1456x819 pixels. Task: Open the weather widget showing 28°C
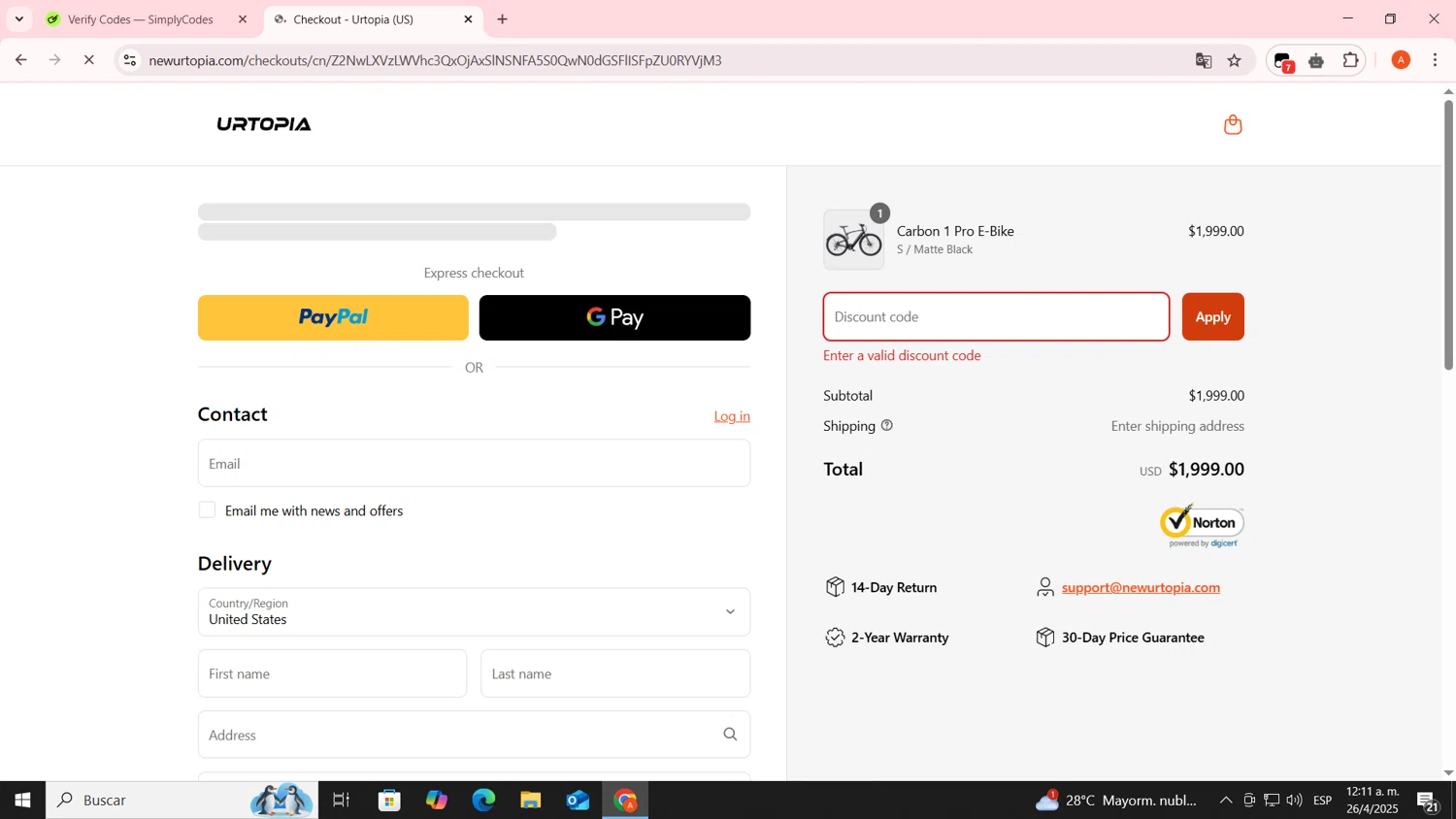pos(1117,801)
